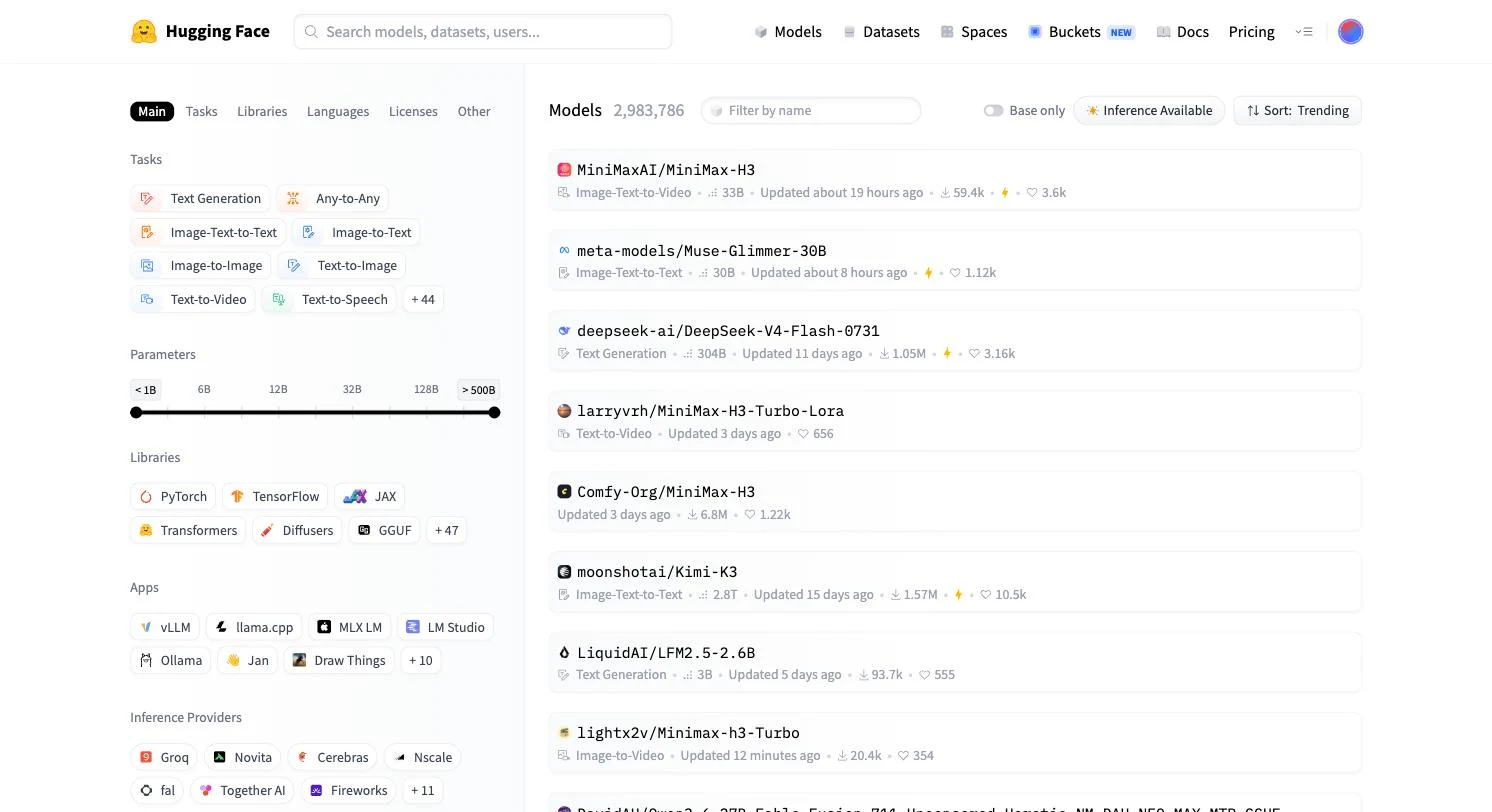
Task: Select the JAX library filter
Action: pyautogui.click(x=370, y=496)
